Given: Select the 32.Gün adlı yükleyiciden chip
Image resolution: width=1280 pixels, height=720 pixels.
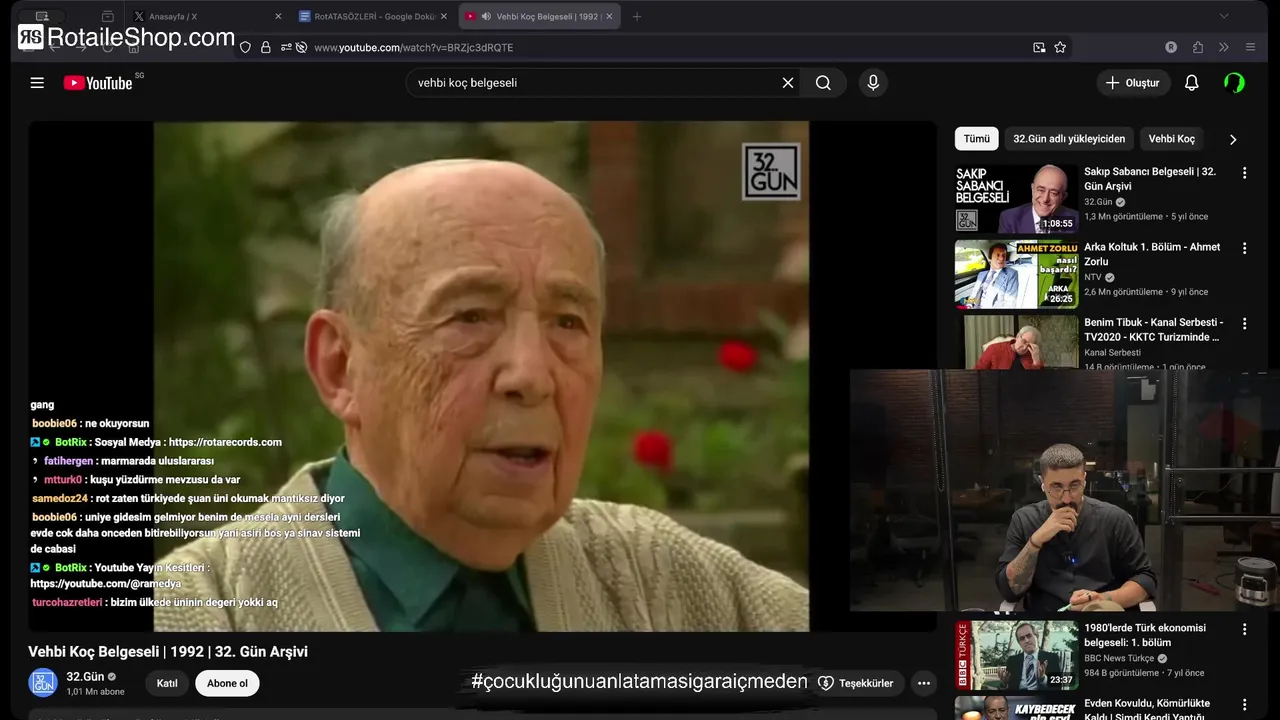Looking at the screenshot, I should 1069,139.
